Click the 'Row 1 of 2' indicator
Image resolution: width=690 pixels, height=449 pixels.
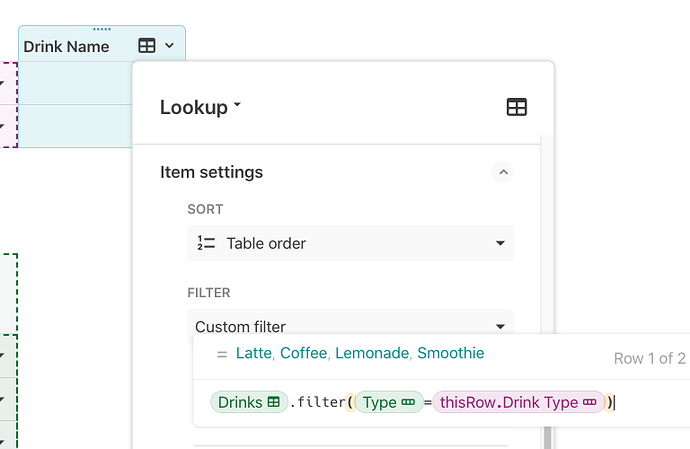[649, 358]
